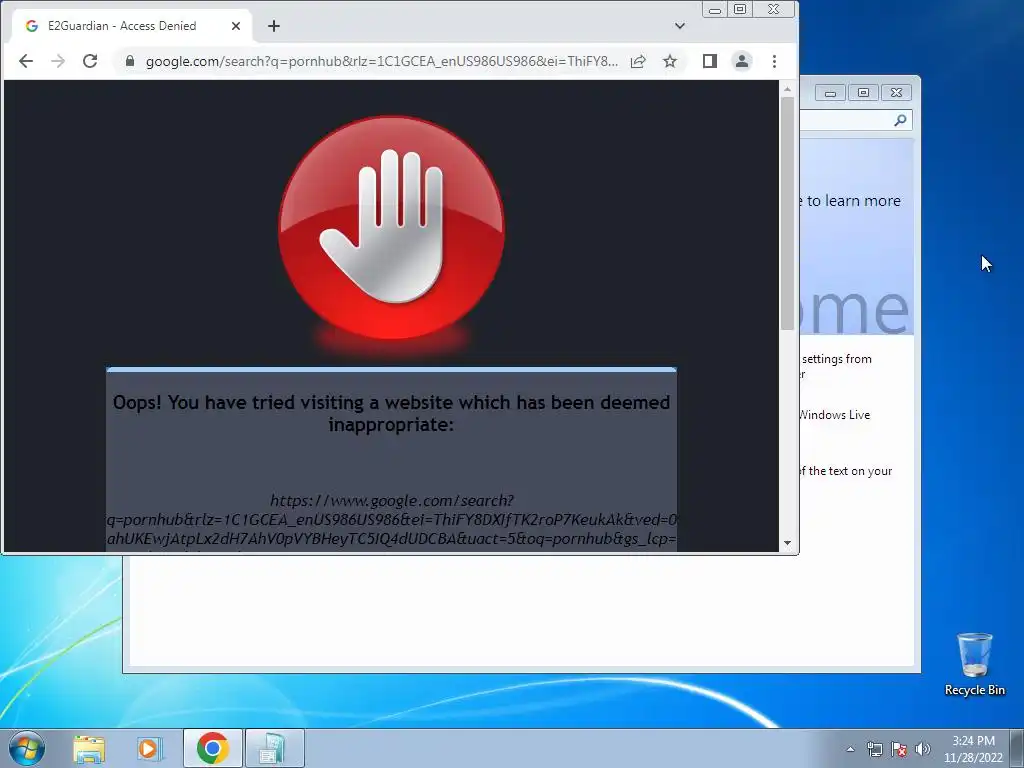Share this page using the share icon
Image resolution: width=1024 pixels, height=768 pixels.
coord(638,61)
